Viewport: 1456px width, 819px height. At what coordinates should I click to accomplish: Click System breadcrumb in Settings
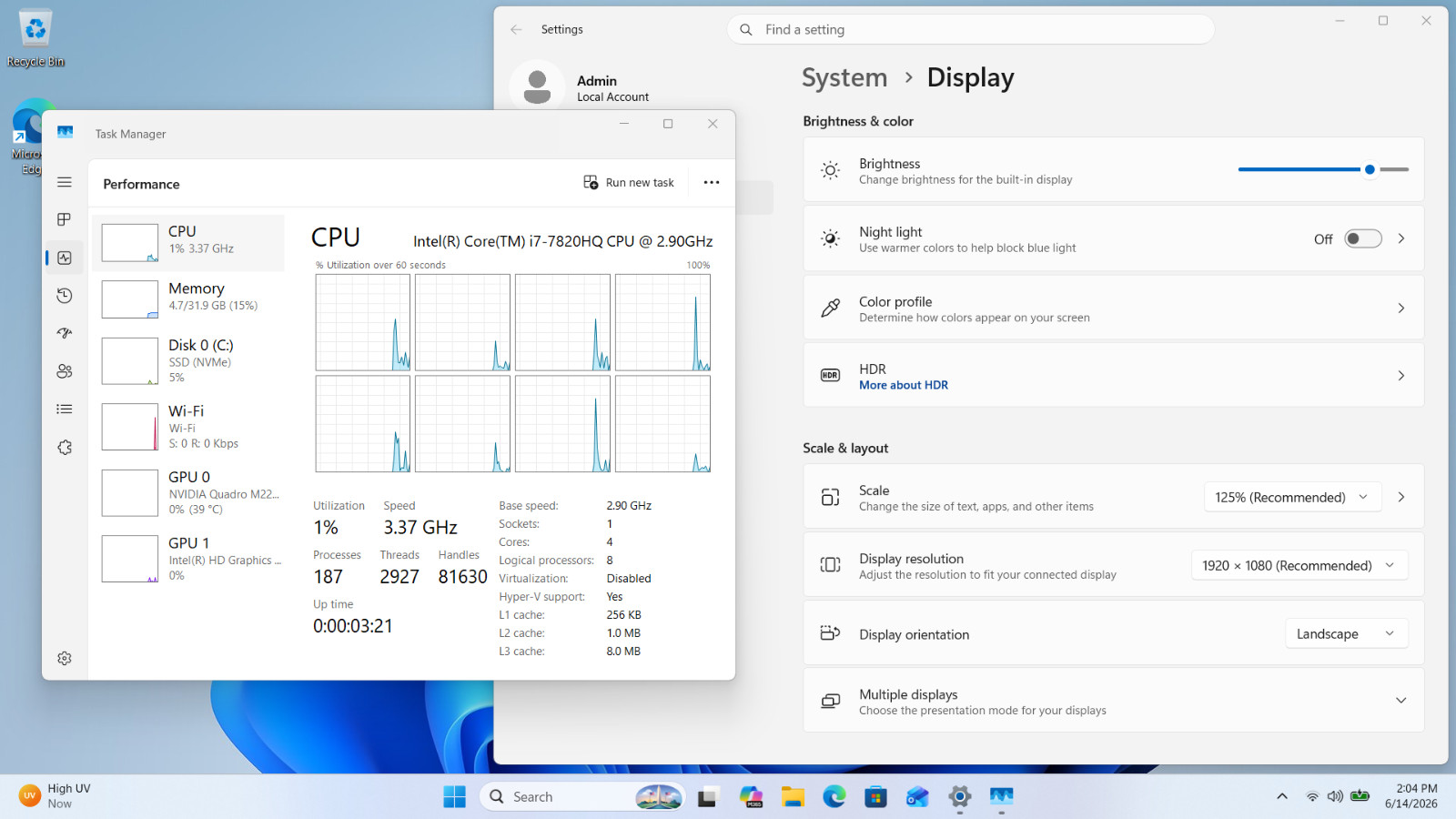844,77
